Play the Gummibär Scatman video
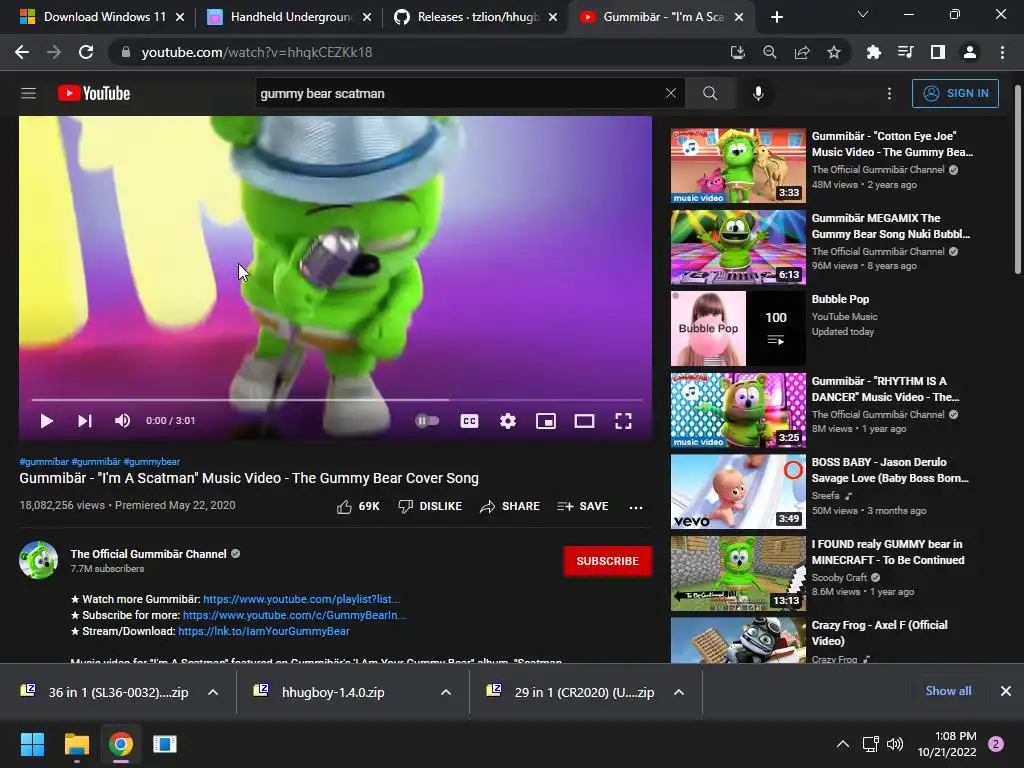 pyautogui.click(x=46, y=421)
